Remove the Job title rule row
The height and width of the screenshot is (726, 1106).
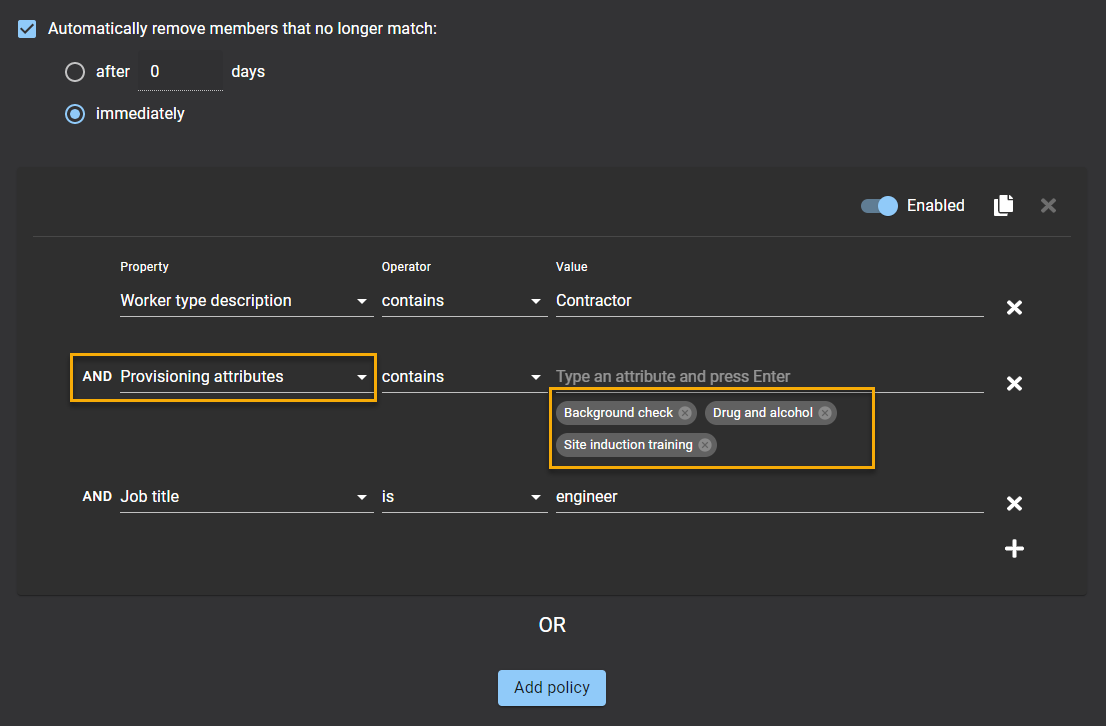click(1013, 504)
